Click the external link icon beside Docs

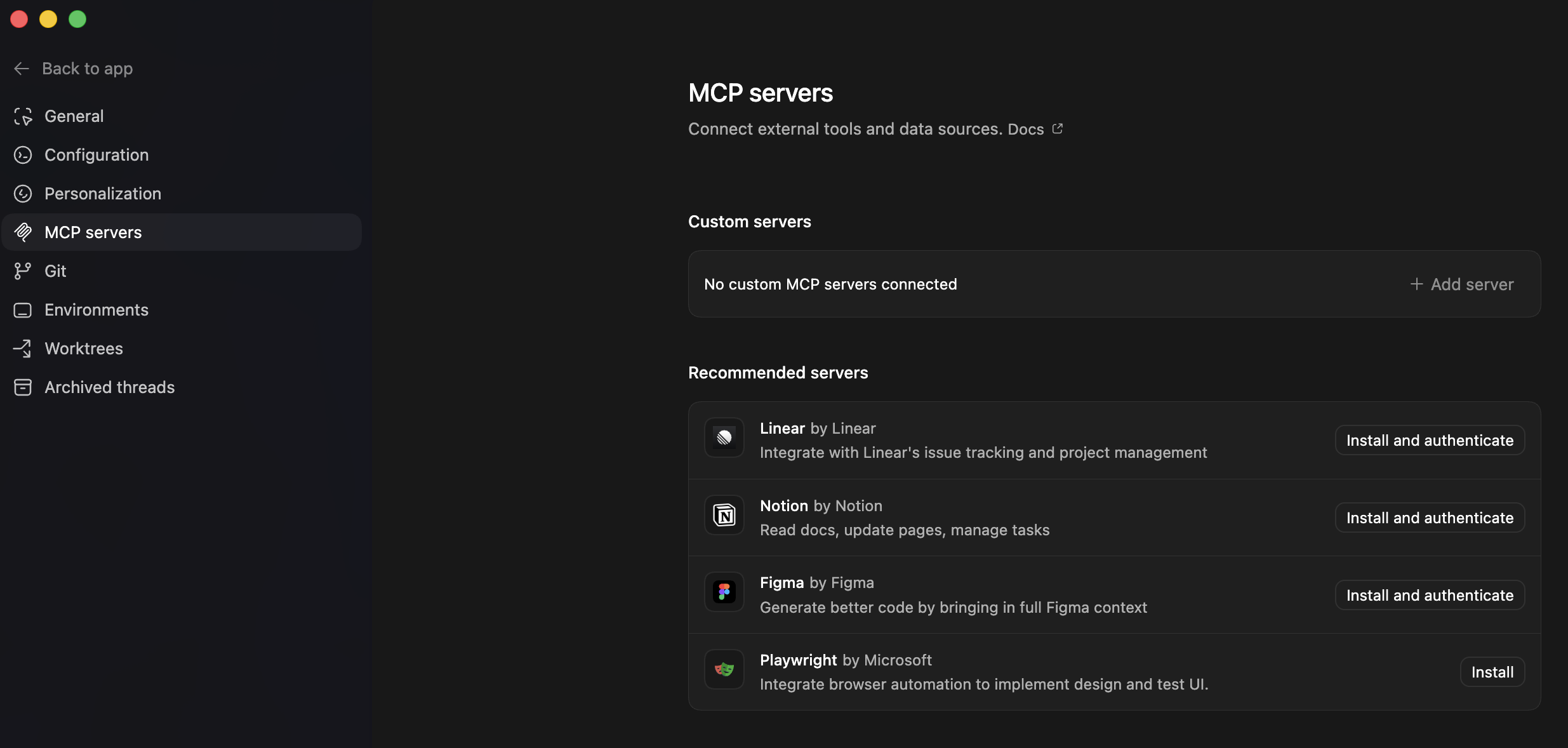click(x=1056, y=128)
